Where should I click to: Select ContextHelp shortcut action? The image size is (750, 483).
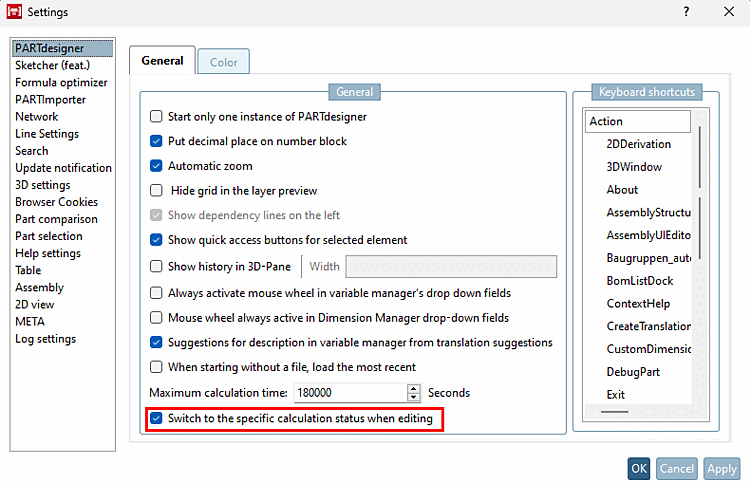tap(638, 304)
